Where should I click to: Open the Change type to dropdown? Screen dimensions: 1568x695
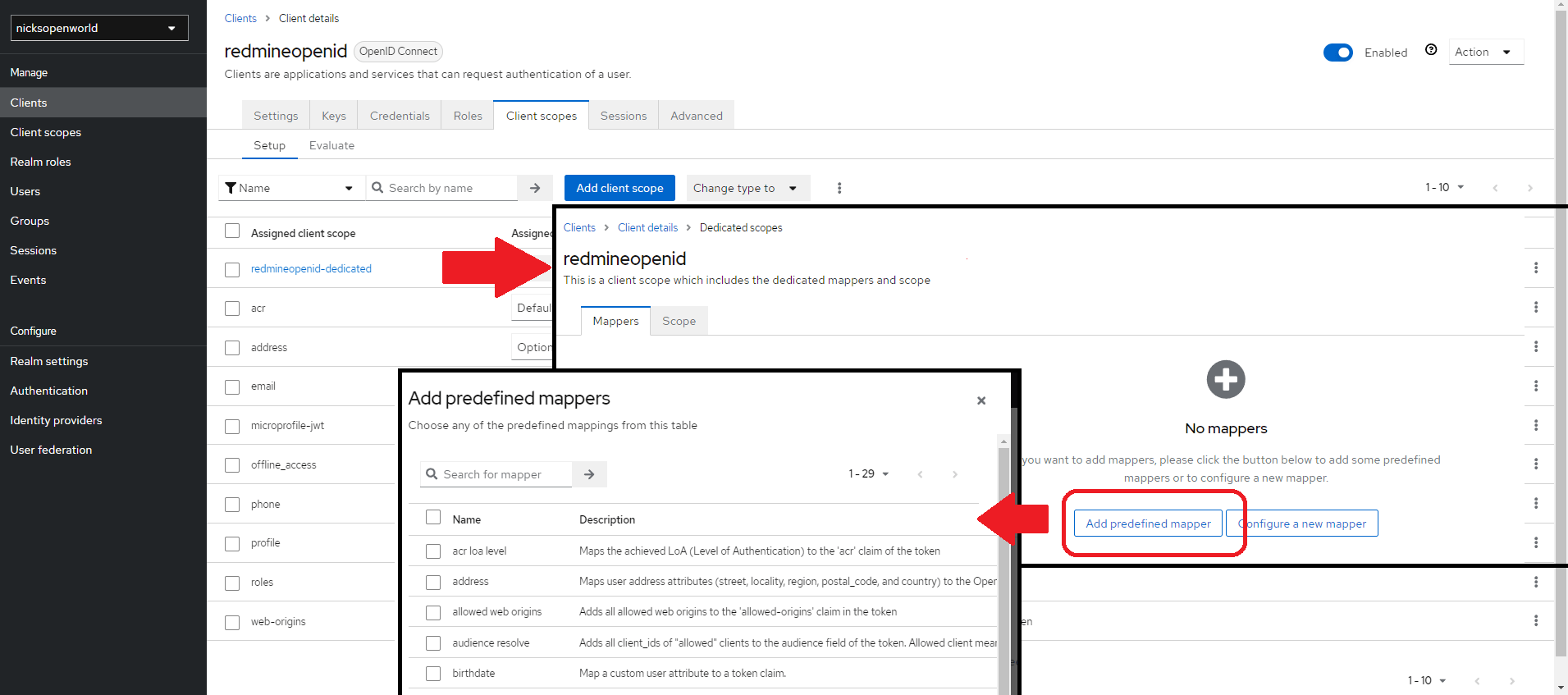tap(747, 188)
